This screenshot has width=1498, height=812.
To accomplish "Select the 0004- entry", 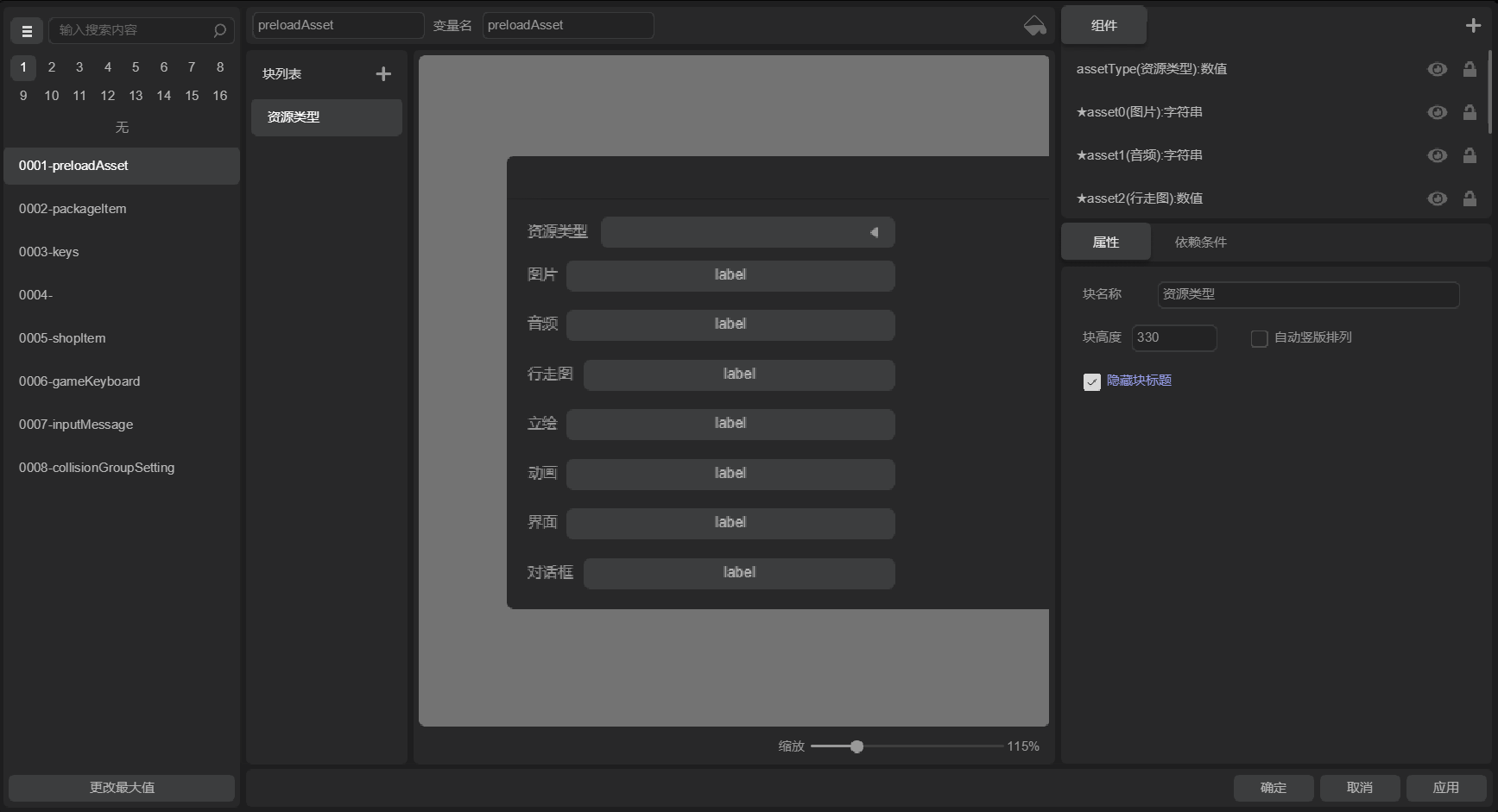I will click(x=122, y=295).
